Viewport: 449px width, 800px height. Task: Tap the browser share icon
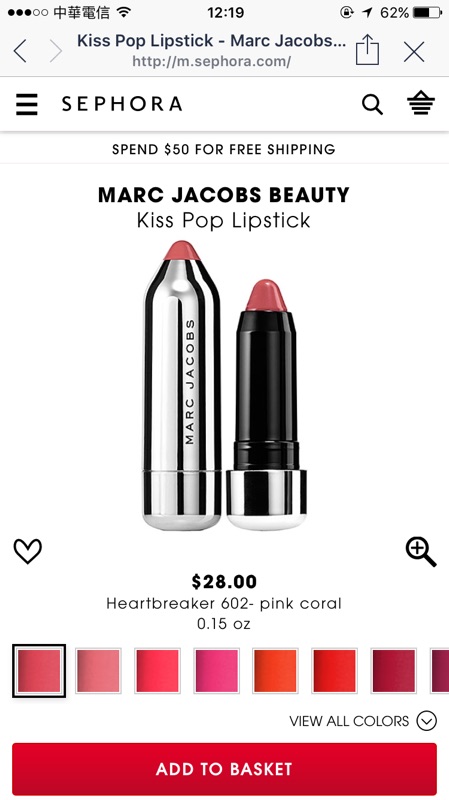point(367,51)
